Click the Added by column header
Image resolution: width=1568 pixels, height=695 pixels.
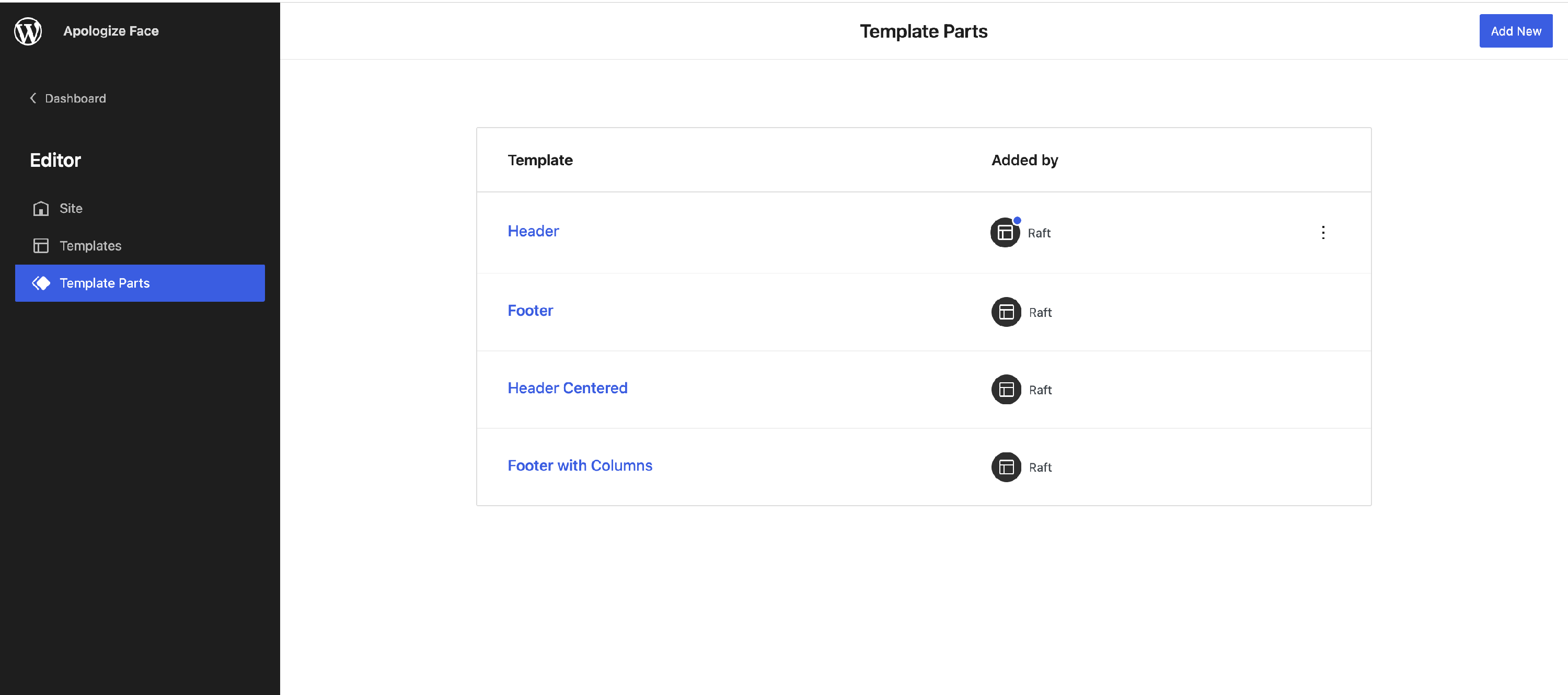coord(1024,159)
